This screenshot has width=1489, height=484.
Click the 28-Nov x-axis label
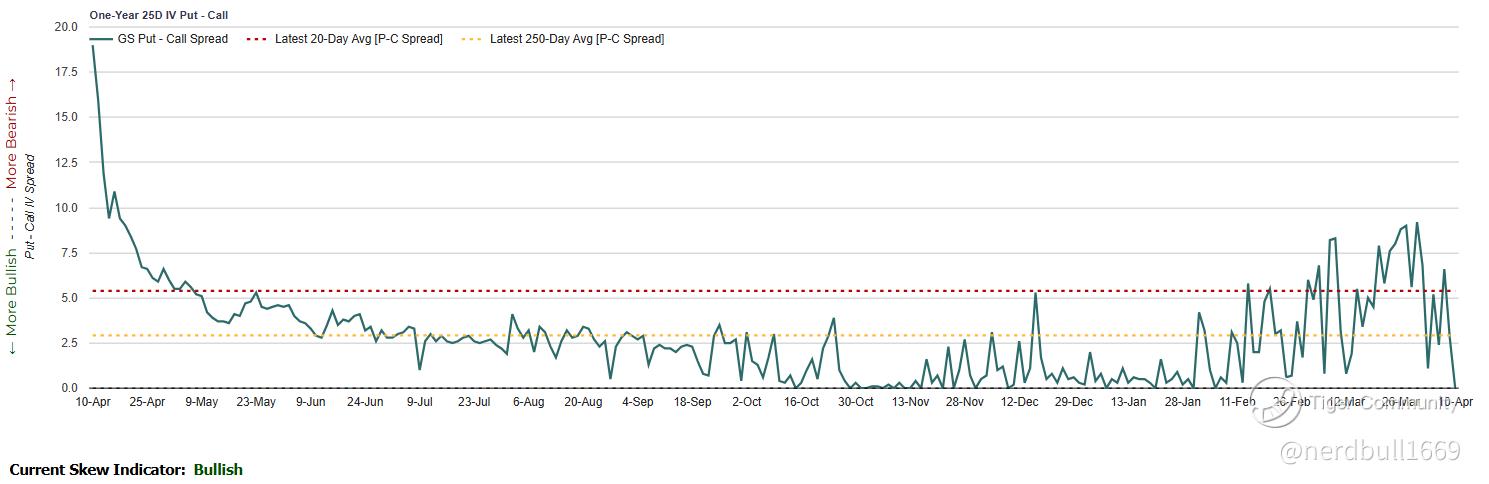point(964,402)
